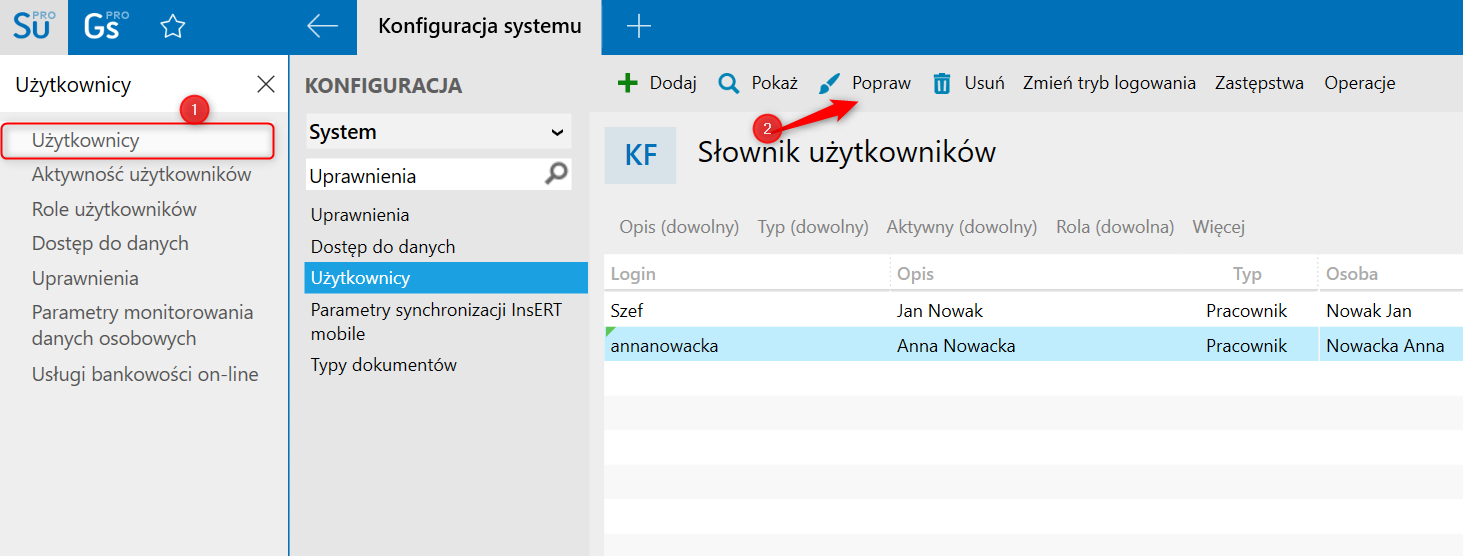Click the green plus Dodaj icon

[627, 83]
